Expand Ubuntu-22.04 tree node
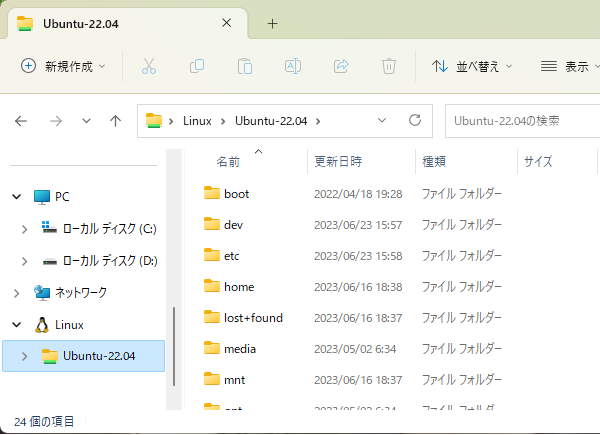 (x=24, y=356)
